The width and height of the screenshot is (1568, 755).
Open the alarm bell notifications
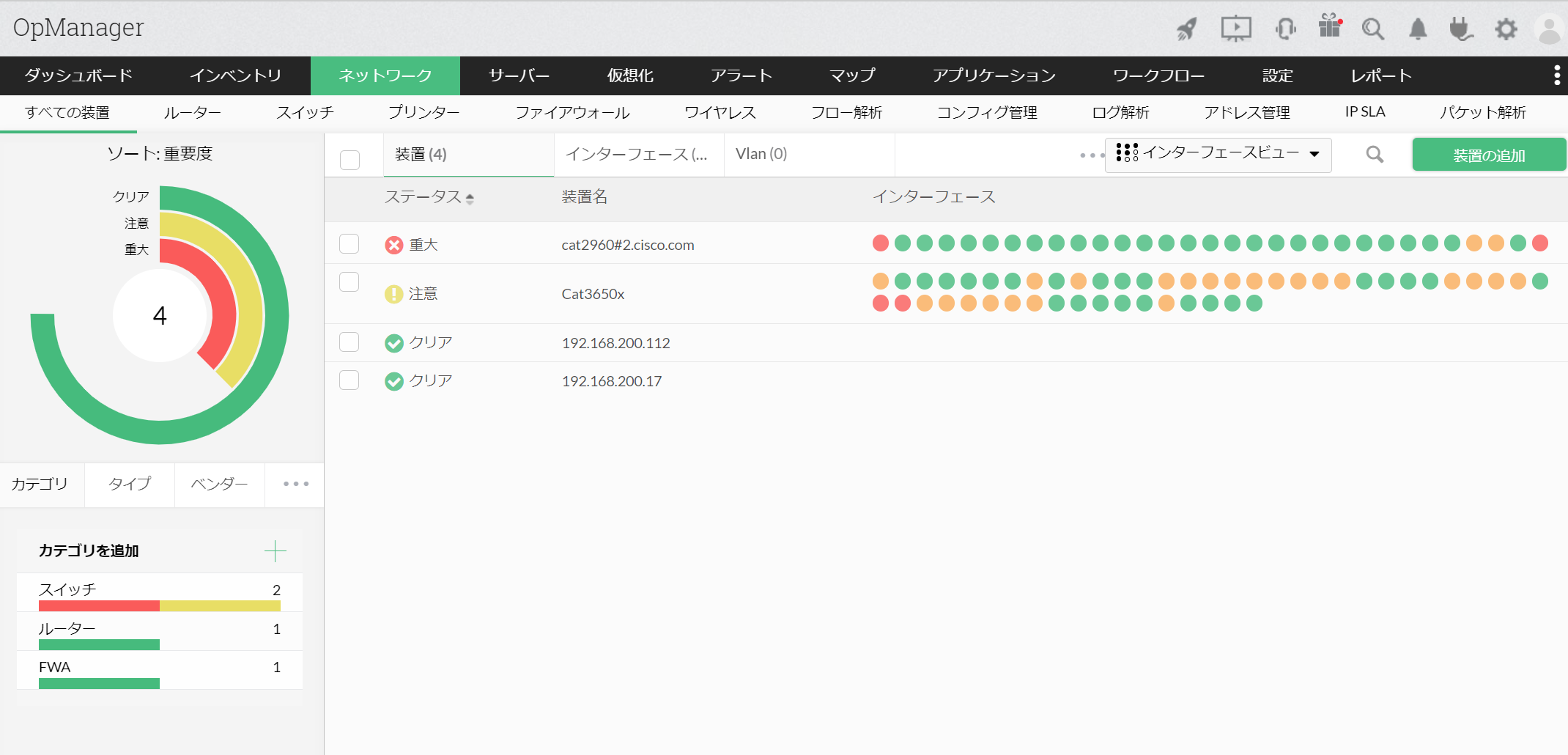point(1418,29)
